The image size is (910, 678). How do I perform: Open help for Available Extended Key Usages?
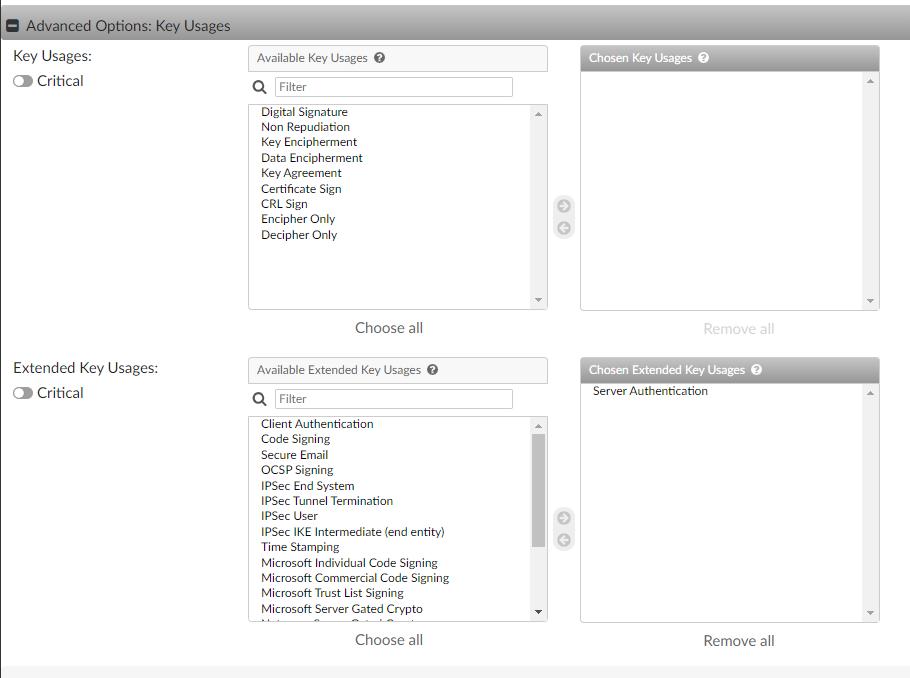(432, 370)
